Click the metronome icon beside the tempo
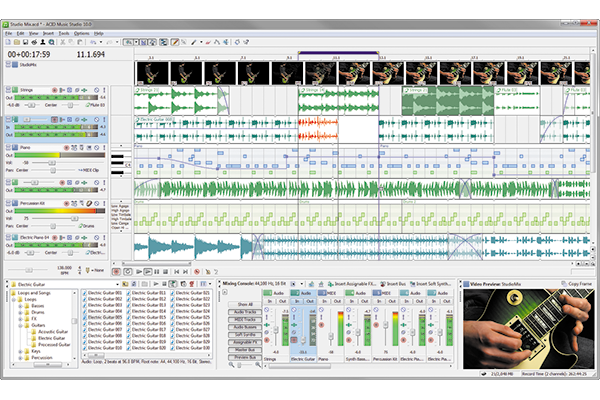600x400 pixels. pos(86,271)
